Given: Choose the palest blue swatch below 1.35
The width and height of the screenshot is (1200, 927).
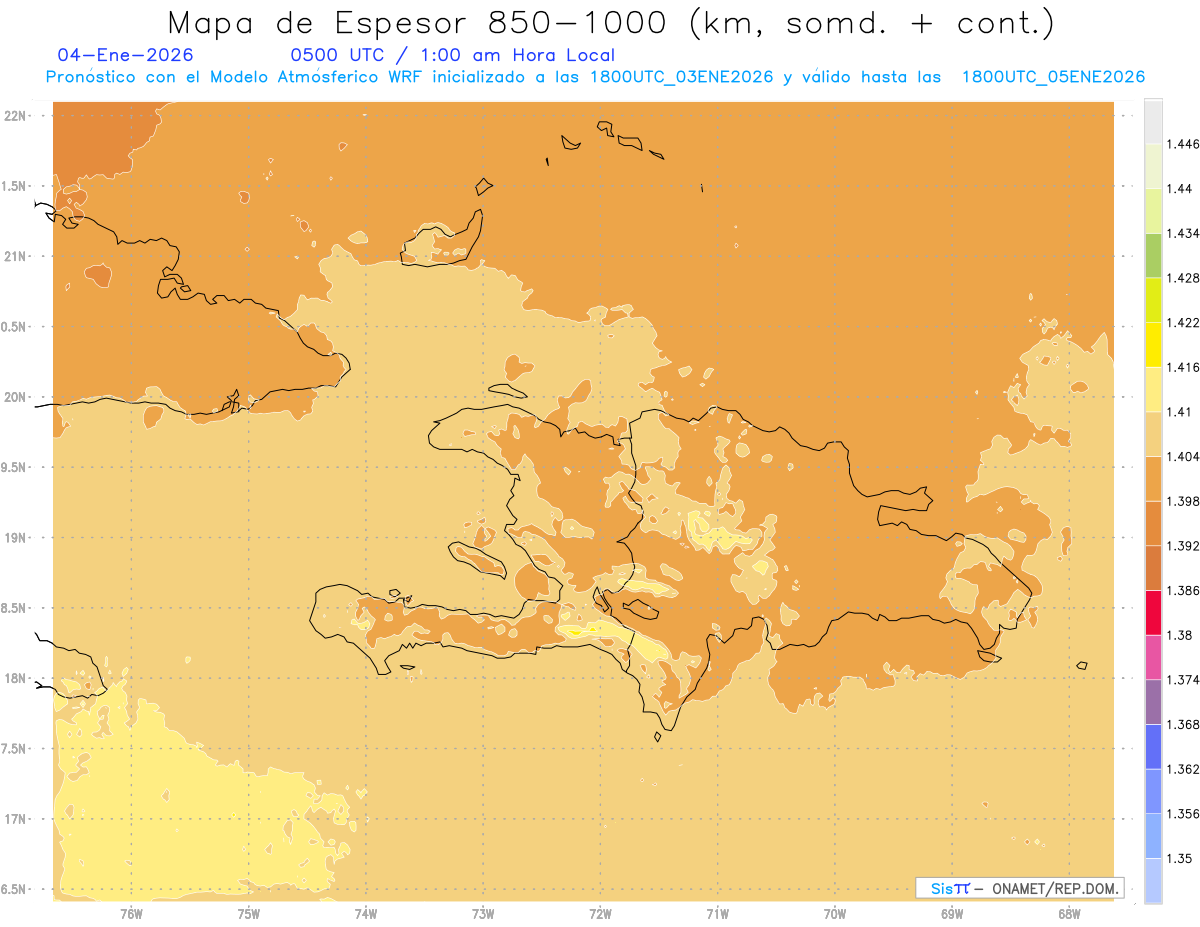Looking at the screenshot, I should 1153,880.
